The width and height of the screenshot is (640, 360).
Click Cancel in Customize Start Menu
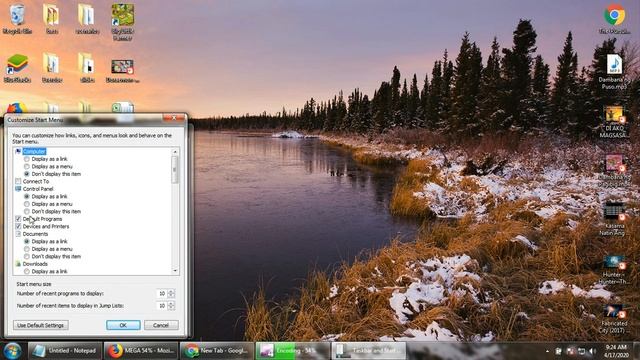tap(161, 325)
